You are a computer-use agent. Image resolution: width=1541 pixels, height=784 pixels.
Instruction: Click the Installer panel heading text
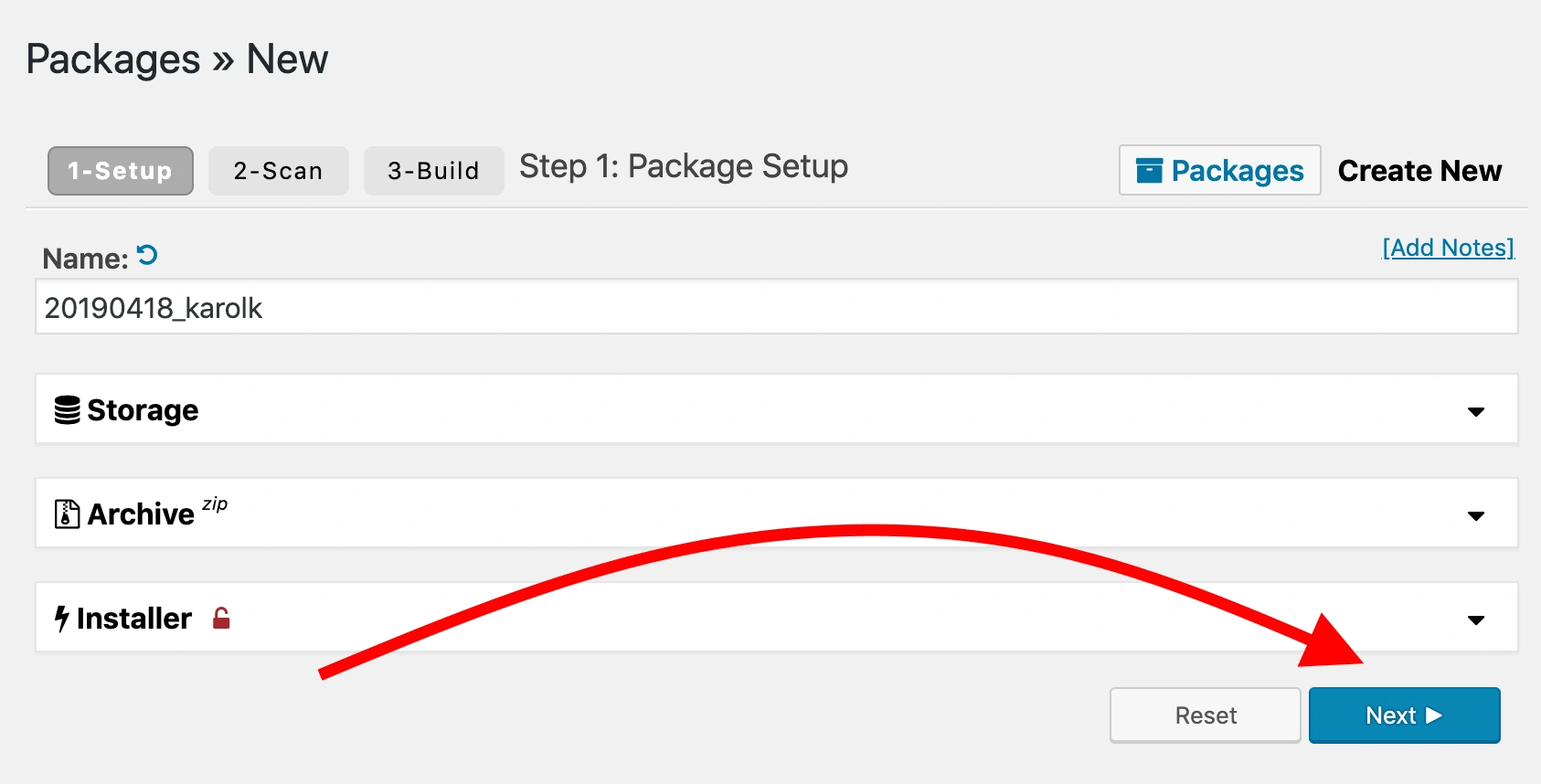133,619
